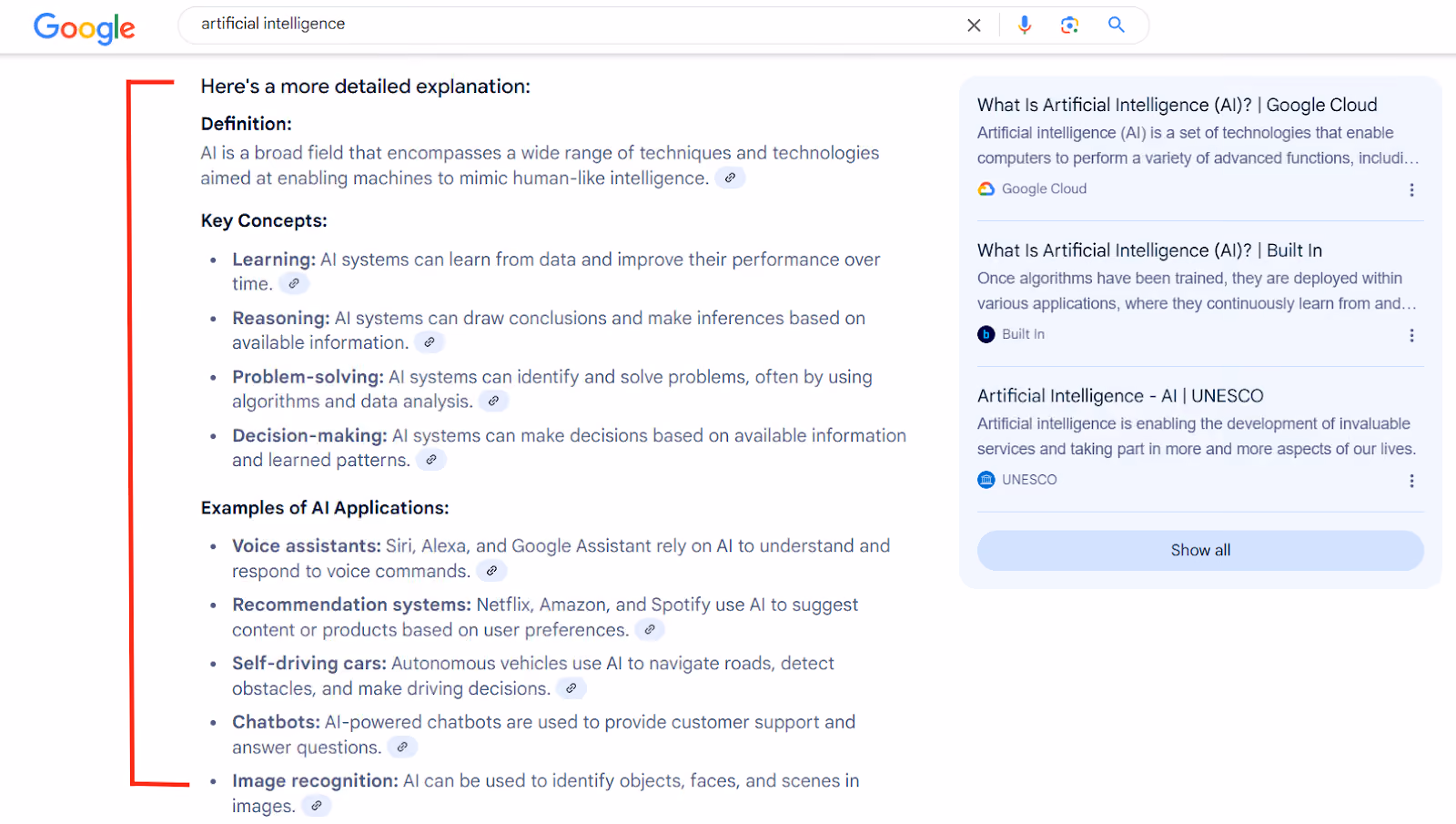Open the Google logo homepage link

pyautogui.click(x=85, y=28)
